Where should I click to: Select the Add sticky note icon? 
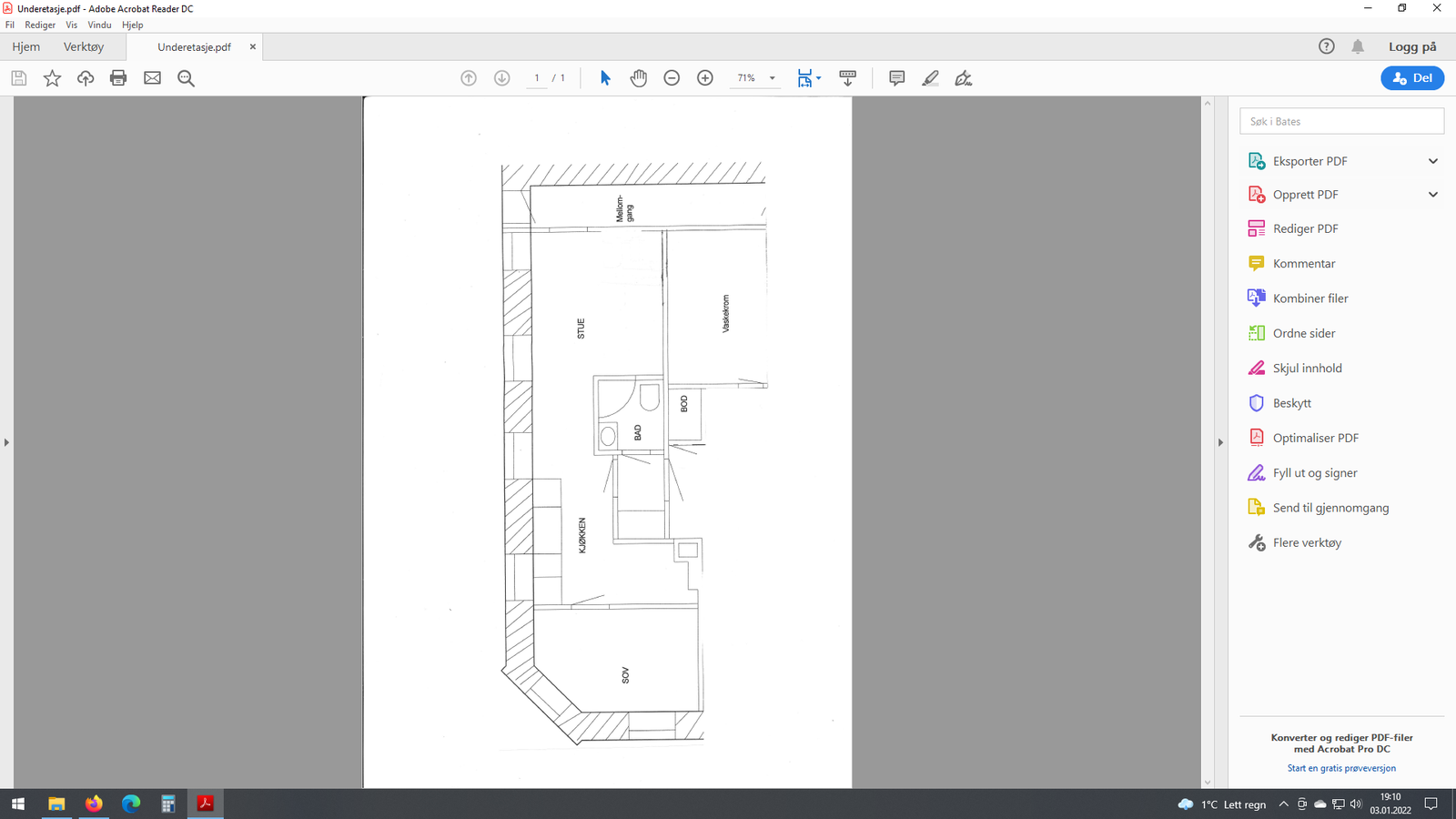coord(895,78)
